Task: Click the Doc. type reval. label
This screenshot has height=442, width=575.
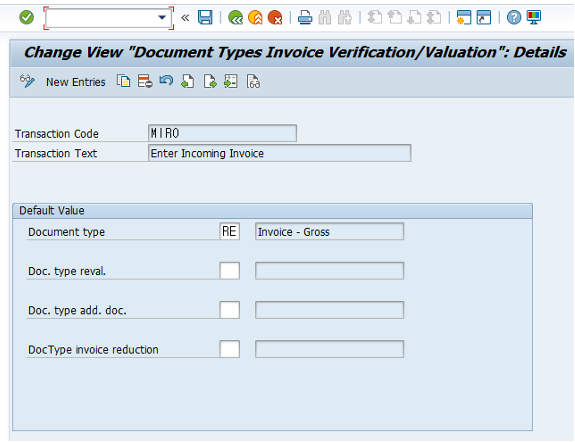Action: pos(67,271)
